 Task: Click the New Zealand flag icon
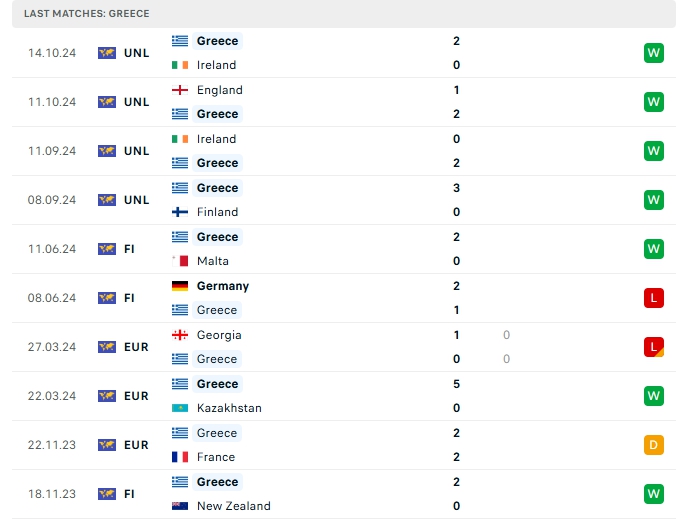click(180, 506)
